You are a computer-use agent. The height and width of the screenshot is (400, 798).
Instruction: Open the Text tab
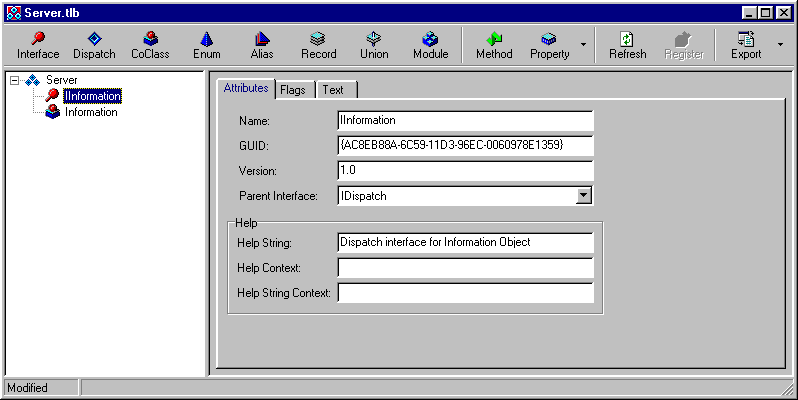point(333,90)
